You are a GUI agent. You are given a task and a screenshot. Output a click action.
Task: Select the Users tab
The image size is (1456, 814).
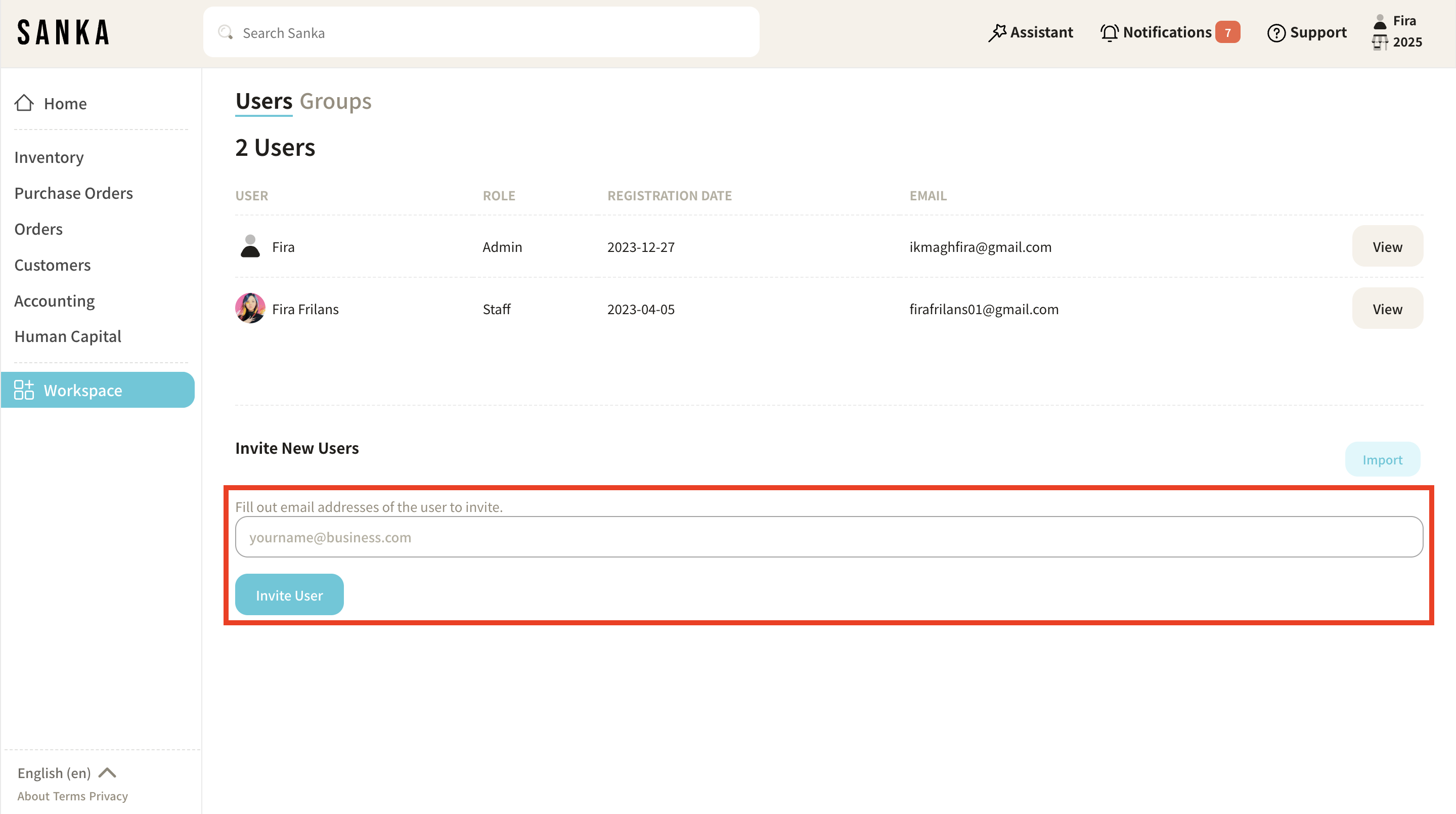click(263, 101)
